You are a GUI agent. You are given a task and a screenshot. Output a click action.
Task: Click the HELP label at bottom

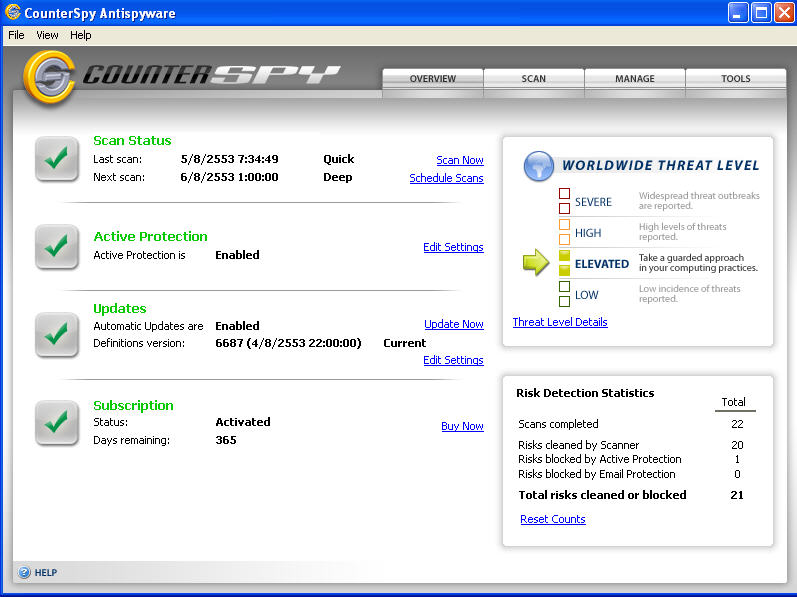[46, 573]
